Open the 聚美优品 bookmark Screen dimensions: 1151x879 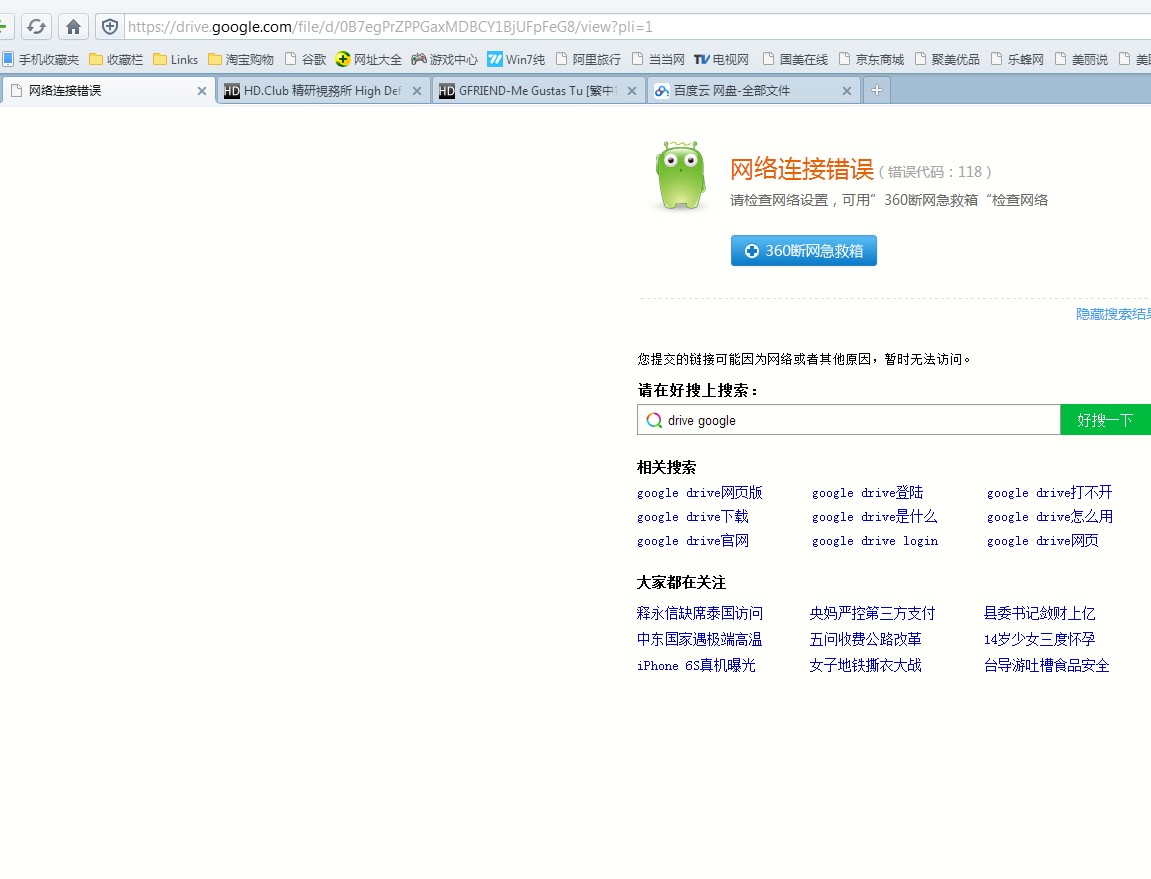pyautogui.click(x=948, y=59)
